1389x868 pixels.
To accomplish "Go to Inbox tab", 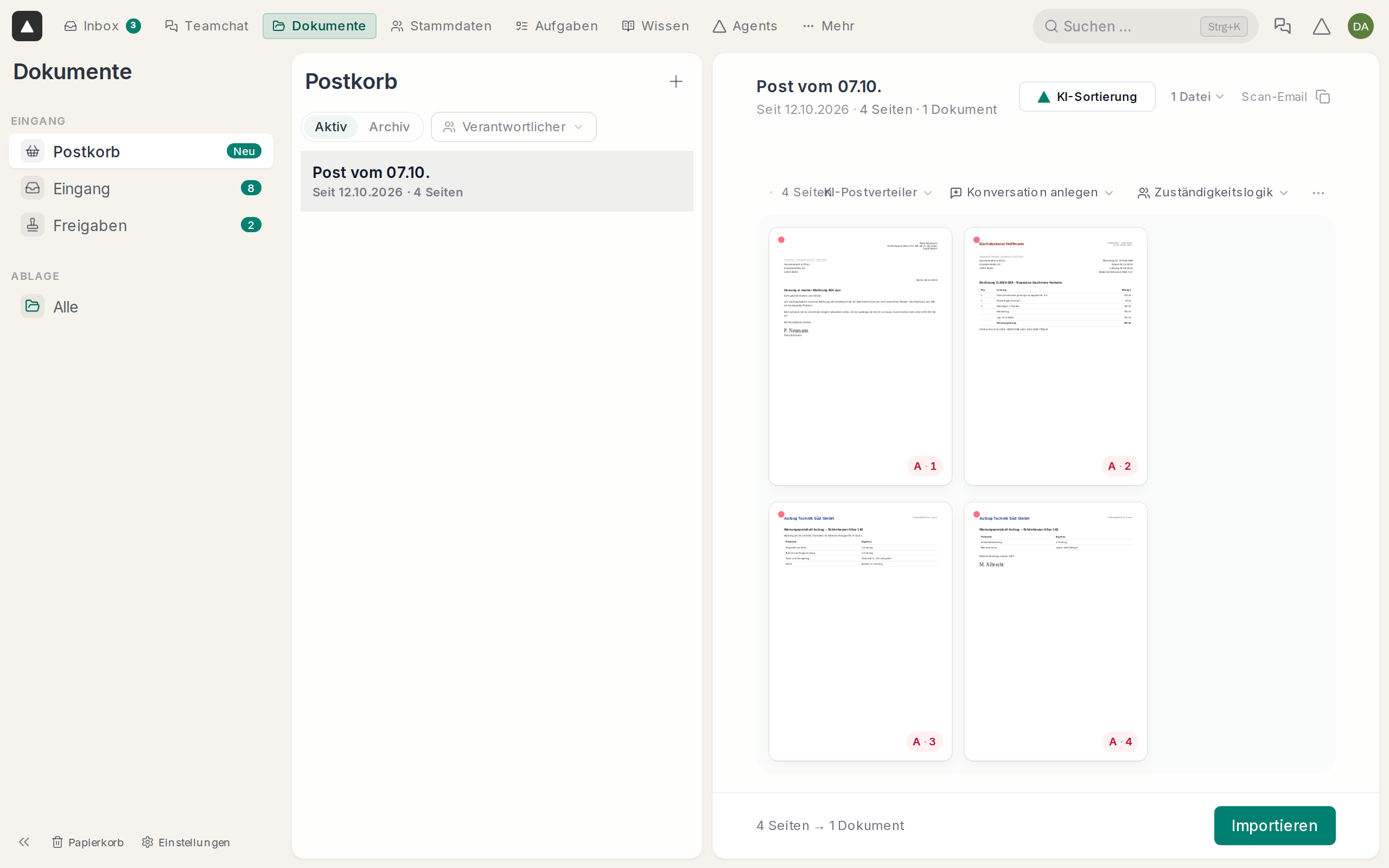I will (x=102, y=26).
